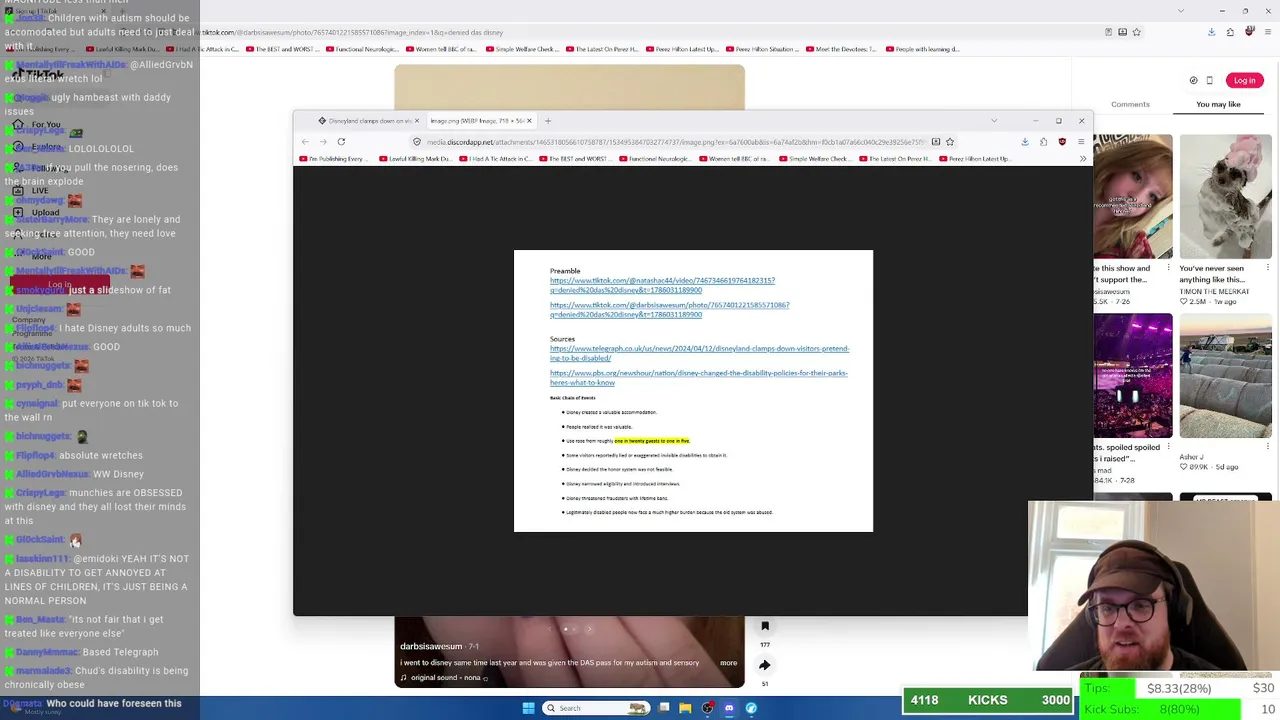The image size is (1280, 720).
Task: Open the Windows Start menu
Action: pyautogui.click(x=528, y=708)
